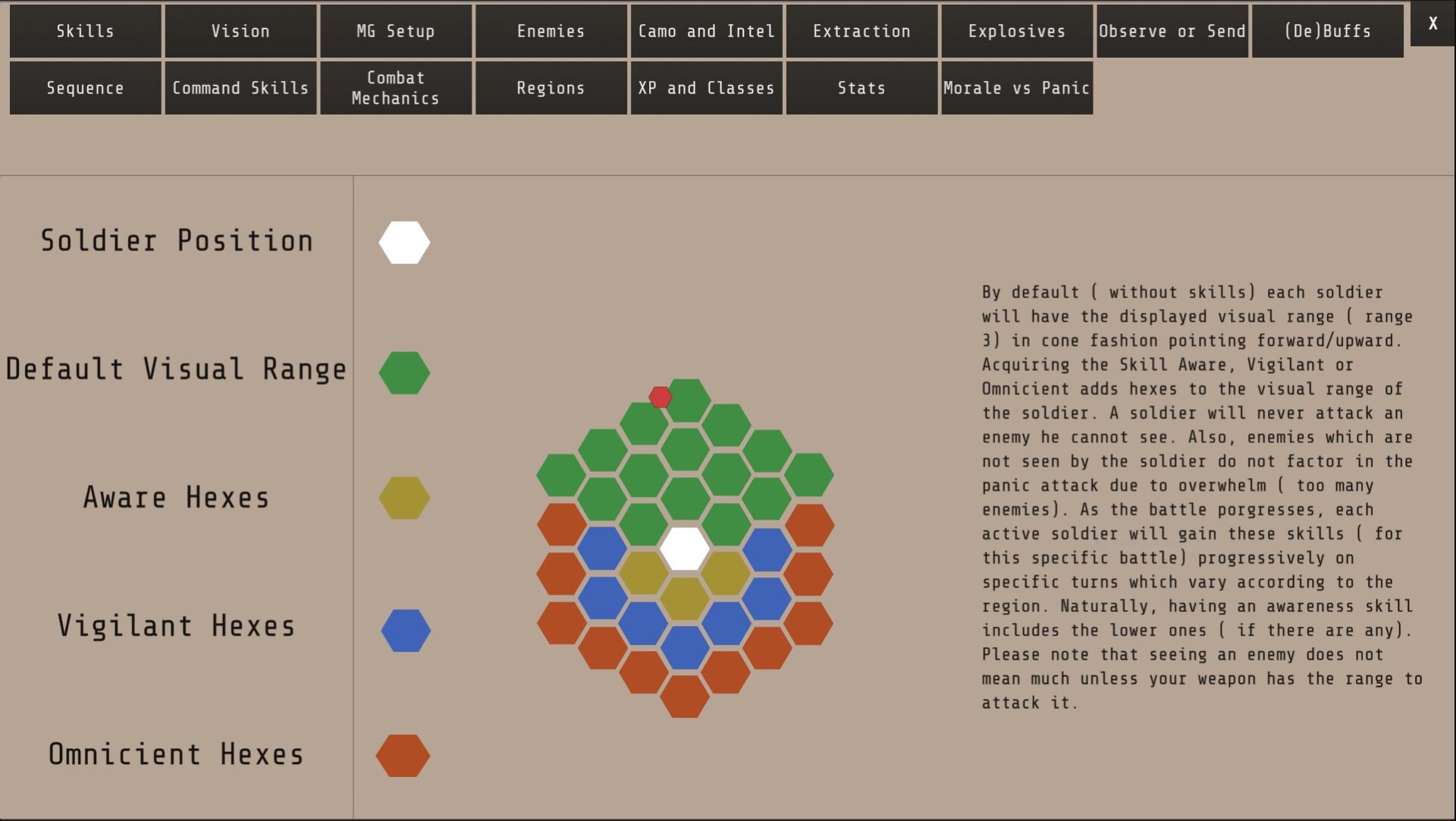View Observe or Send details
The height and width of the screenshot is (821, 1456).
[x=1172, y=31]
